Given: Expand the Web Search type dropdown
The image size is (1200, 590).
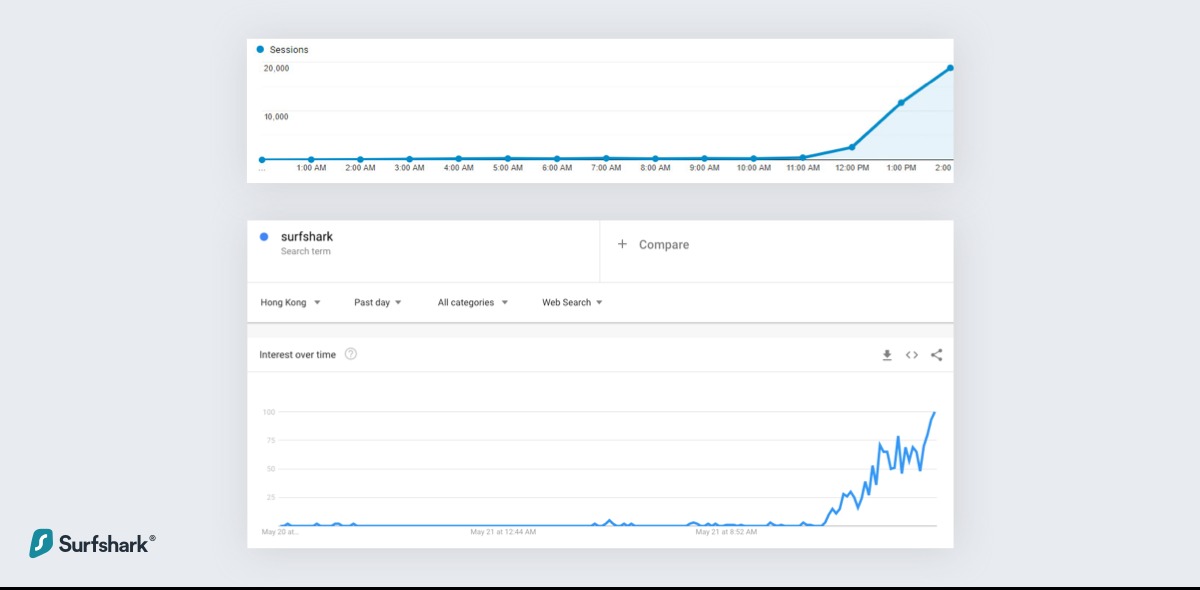Looking at the screenshot, I should [573, 302].
